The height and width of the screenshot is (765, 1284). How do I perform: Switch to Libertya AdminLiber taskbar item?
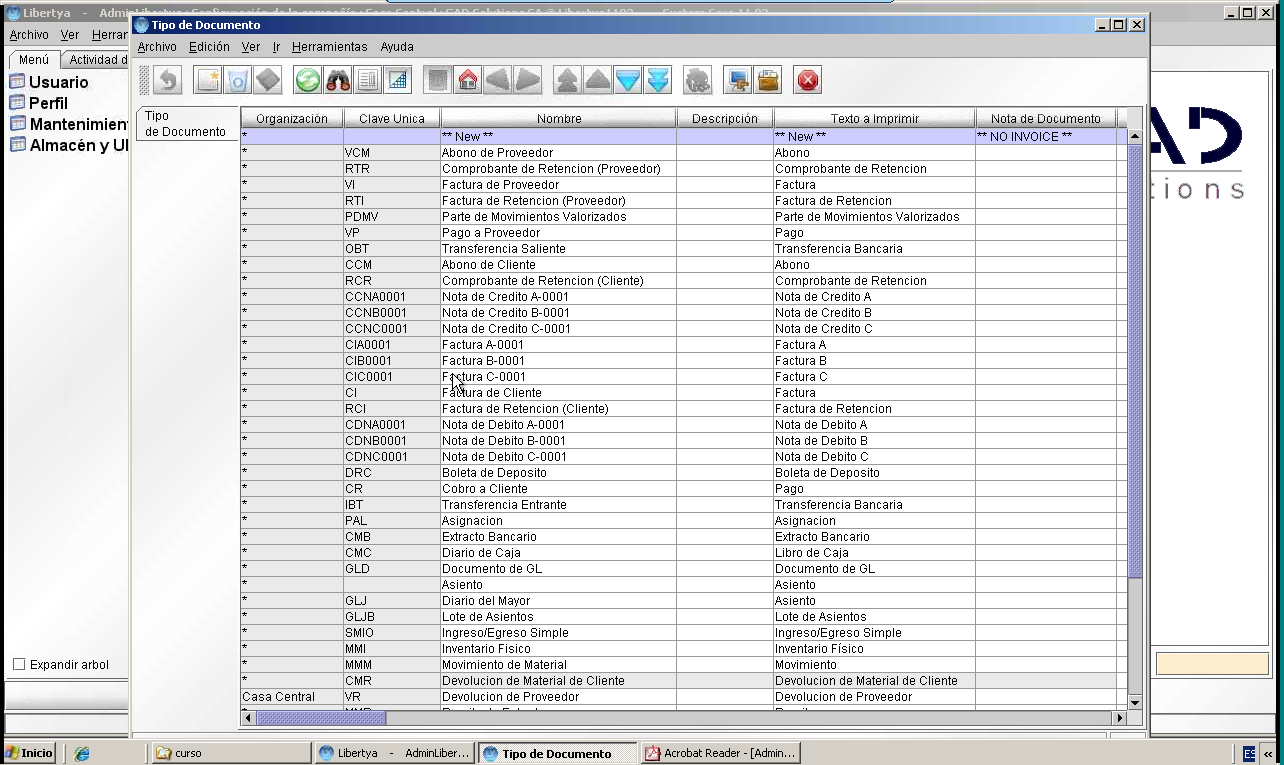394,753
